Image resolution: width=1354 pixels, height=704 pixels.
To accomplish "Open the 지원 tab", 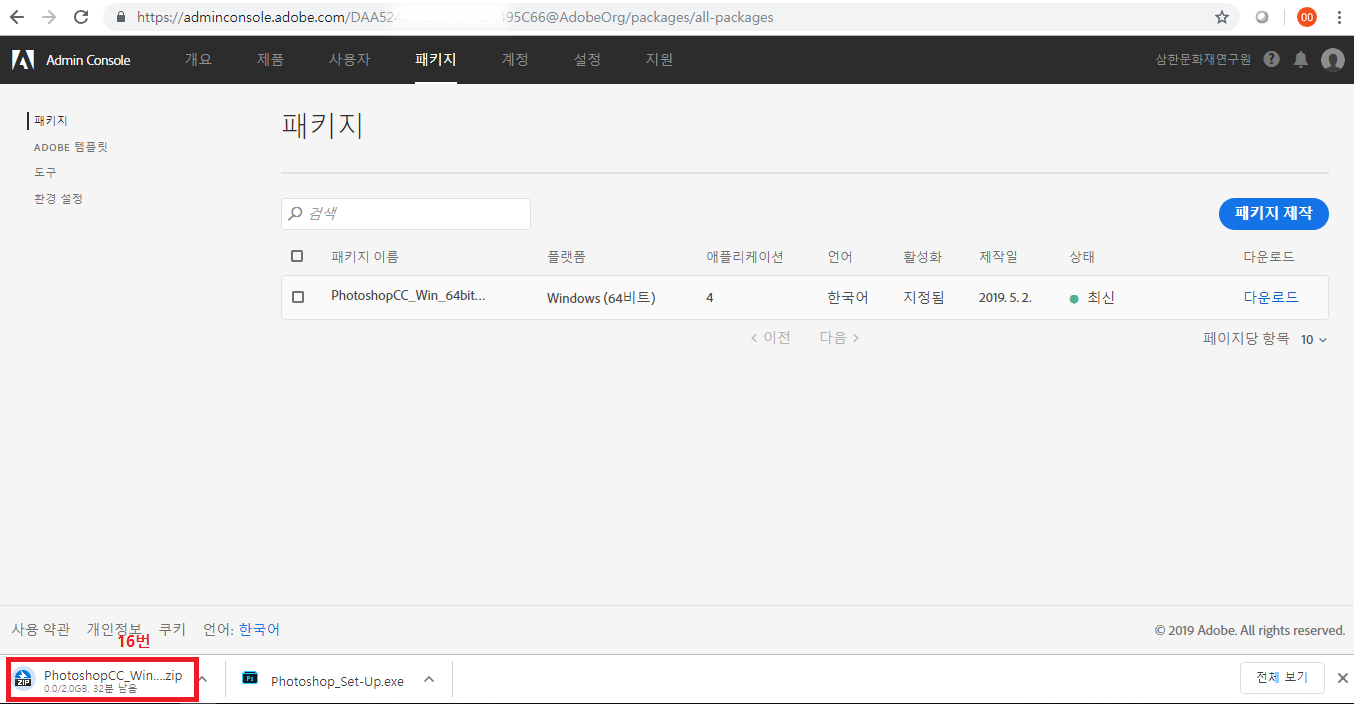I will click(x=659, y=59).
